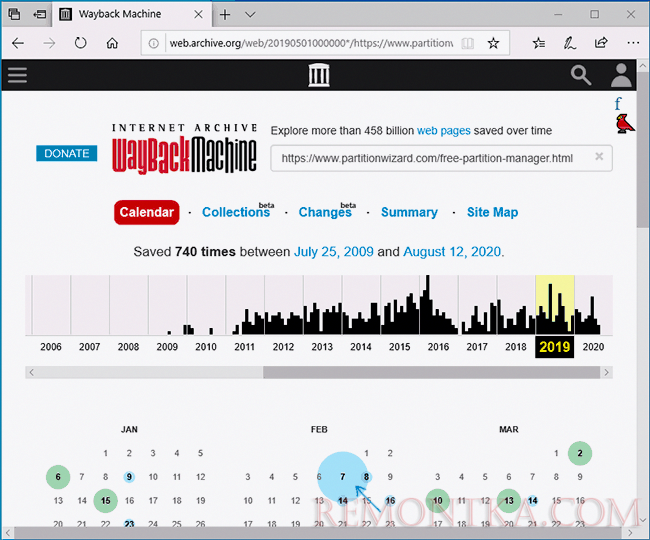Open a new browser tab
The image size is (650, 540).
225,14
